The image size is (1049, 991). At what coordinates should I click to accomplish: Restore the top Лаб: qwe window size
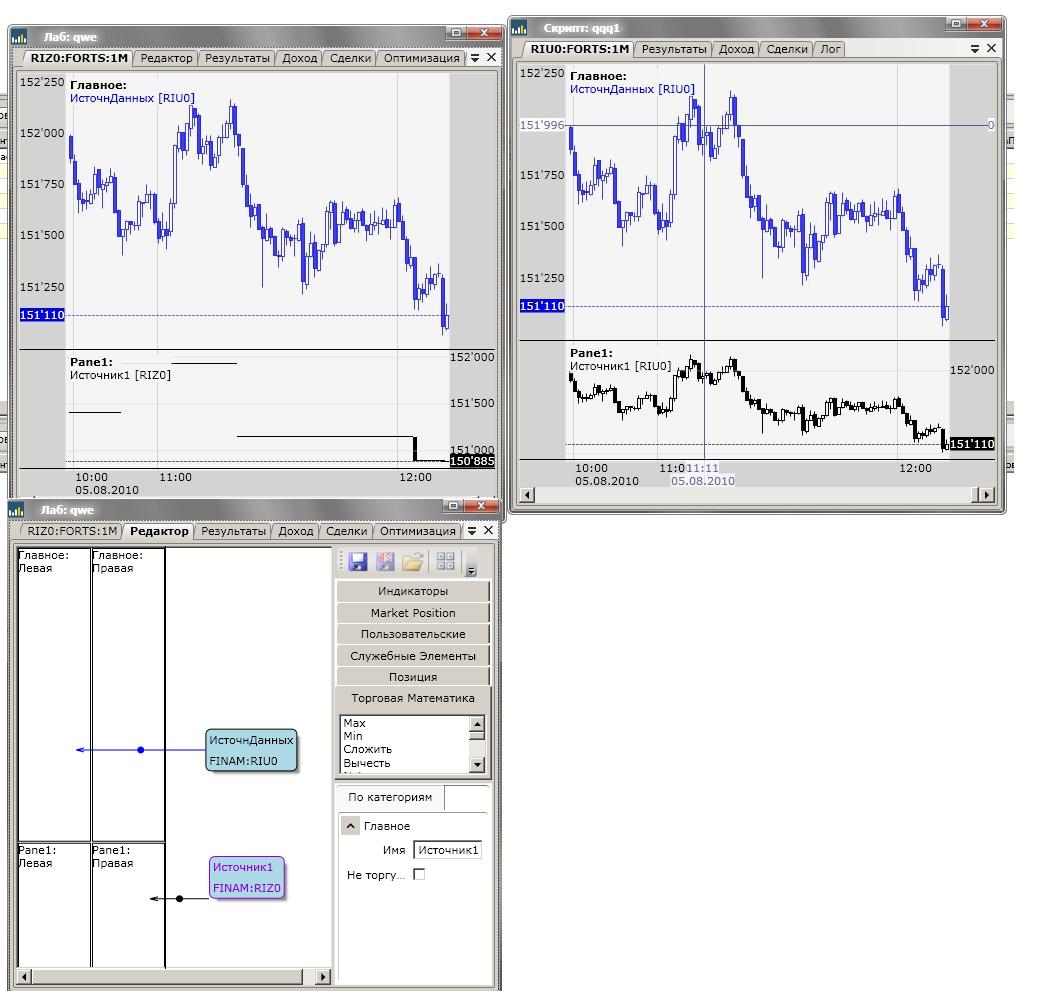click(456, 32)
